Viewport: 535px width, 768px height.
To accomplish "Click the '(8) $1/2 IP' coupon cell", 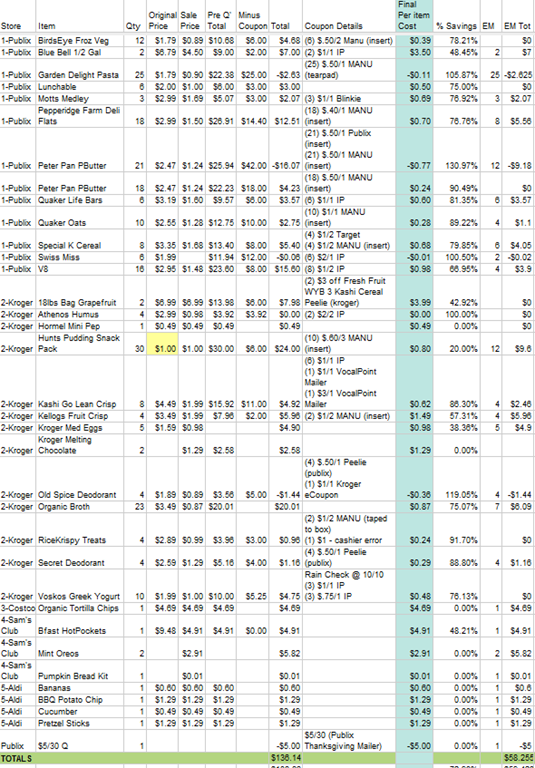I will click(349, 269).
